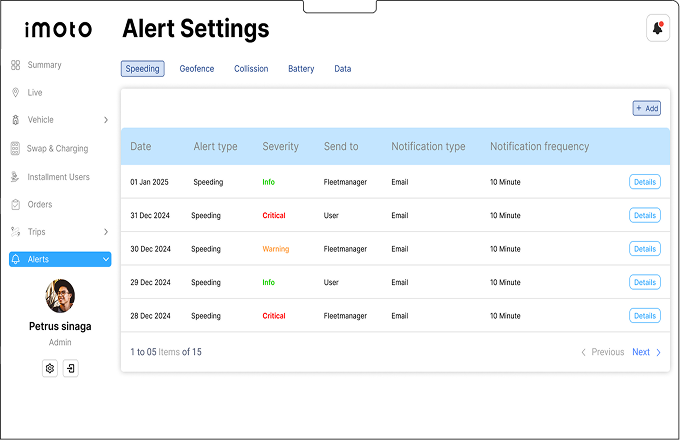Open the Collision tab
The width and height of the screenshot is (680, 440).
pos(251,69)
